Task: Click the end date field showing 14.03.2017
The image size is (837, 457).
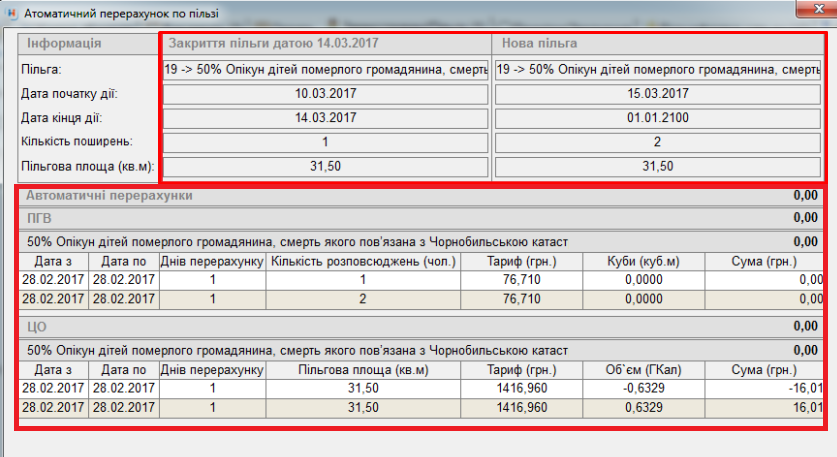Action: [x=326, y=118]
